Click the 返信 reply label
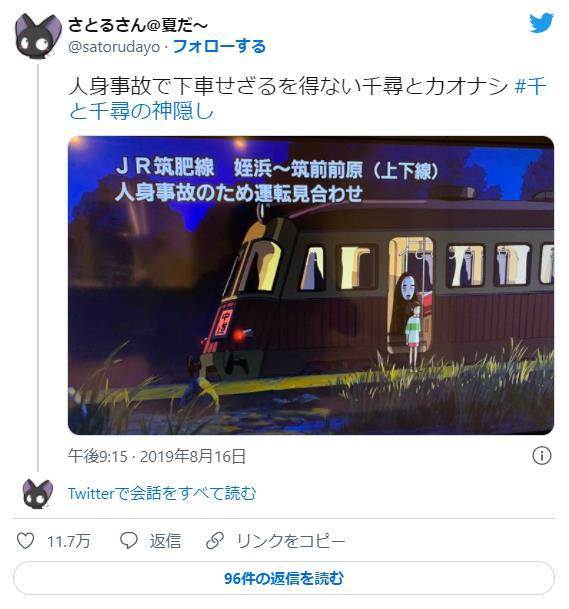 (x=165, y=541)
